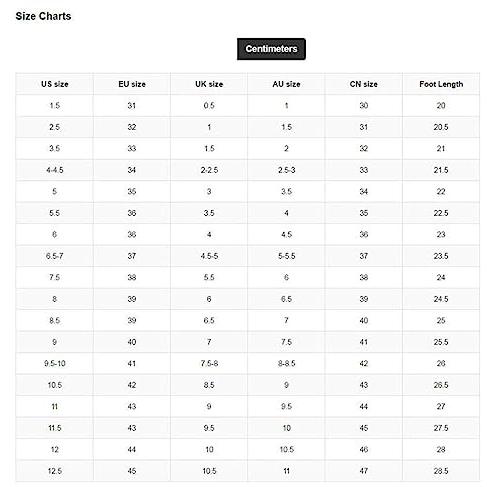
Task: Select the CN size column header
Action: click(364, 84)
